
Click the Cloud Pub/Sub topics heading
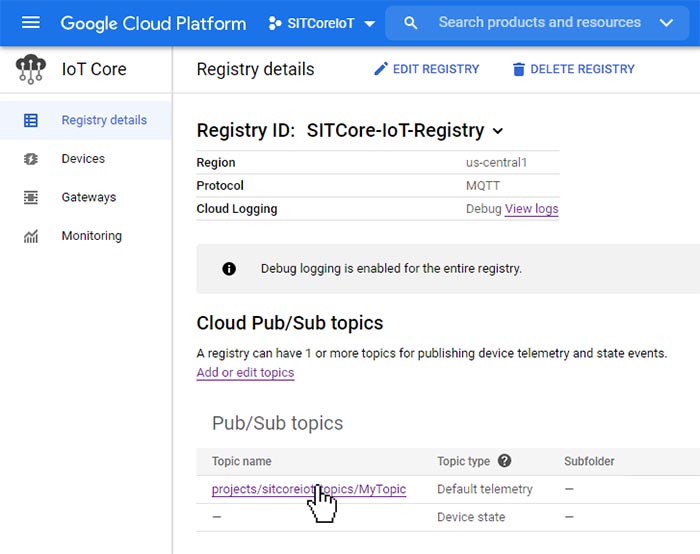pyautogui.click(x=290, y=323)
